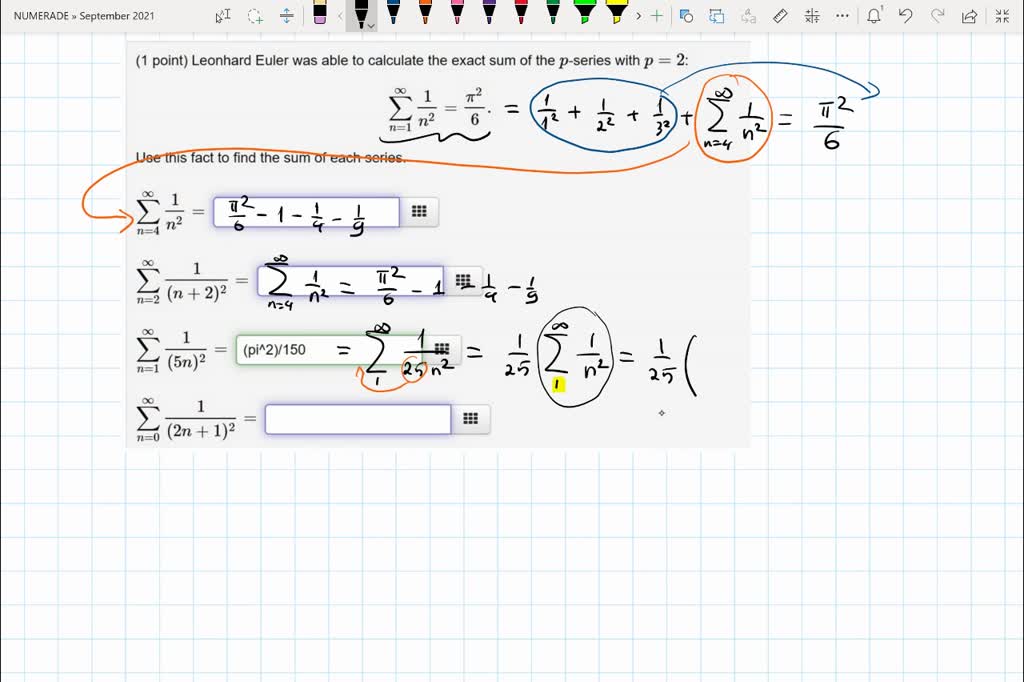This screenshot has width=1024, height=682.
Task: Select the Ruler tool
Action: pos(780,16)
